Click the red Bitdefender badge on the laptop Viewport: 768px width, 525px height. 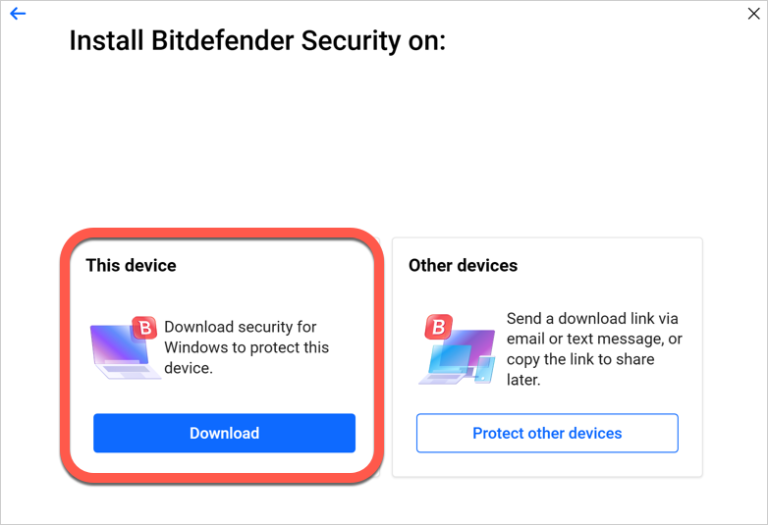[144, 326]
